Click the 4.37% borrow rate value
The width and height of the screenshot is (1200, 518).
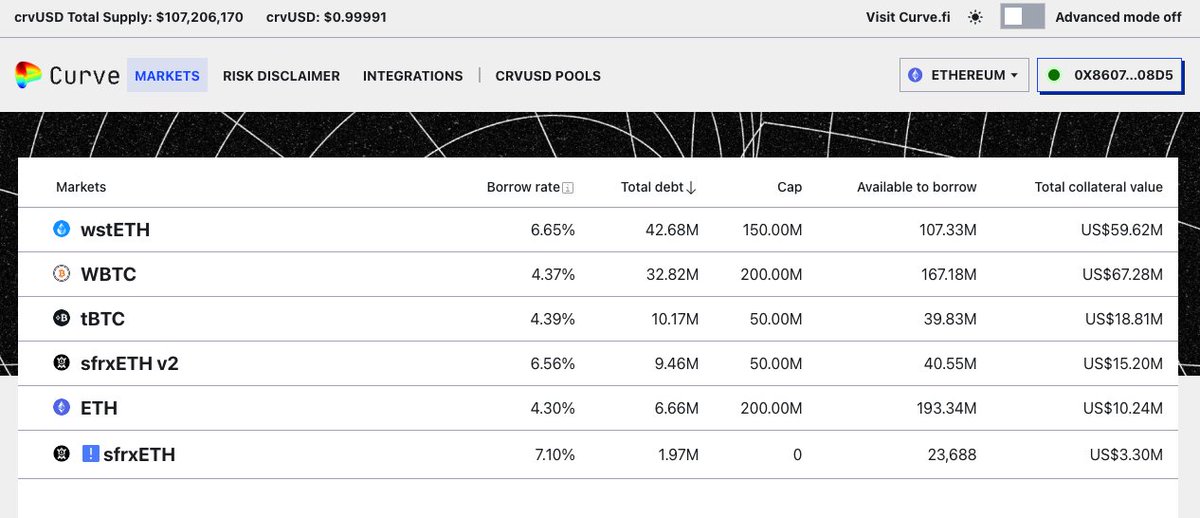553,274
